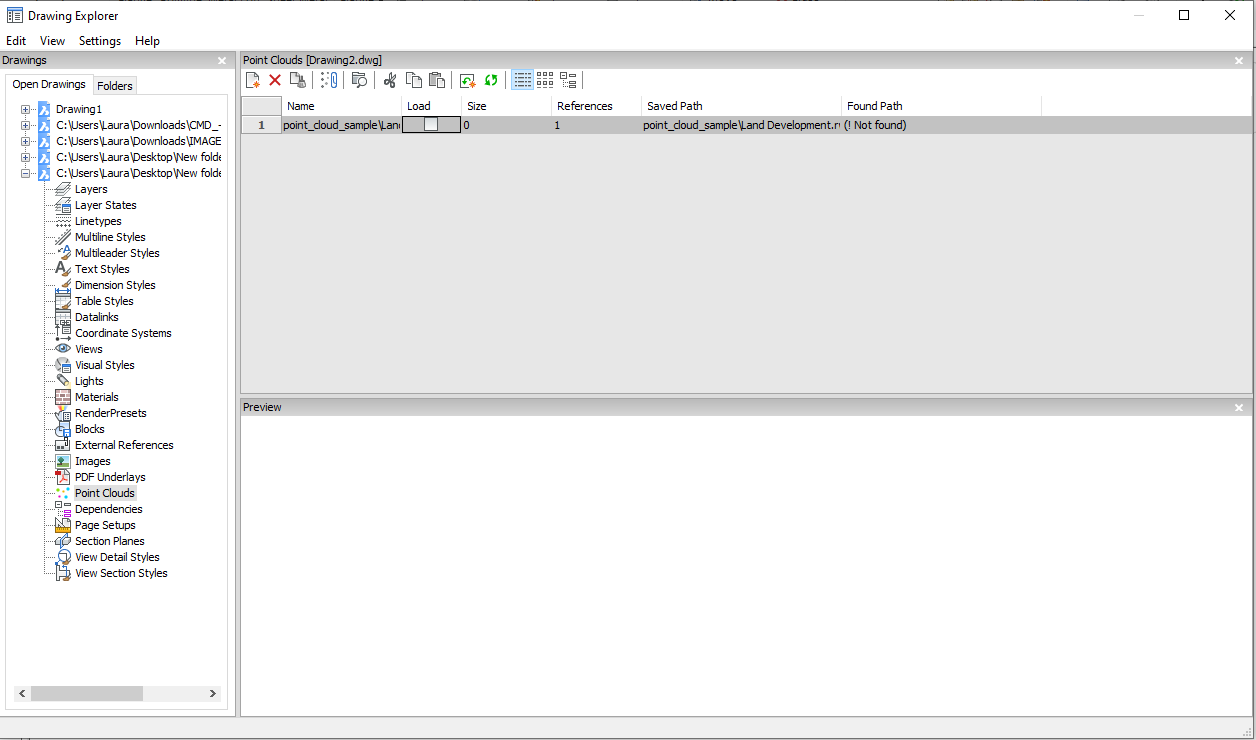Select External References in the tree
The height and width of the screenshot is (740, 1256).
(124, 445)
